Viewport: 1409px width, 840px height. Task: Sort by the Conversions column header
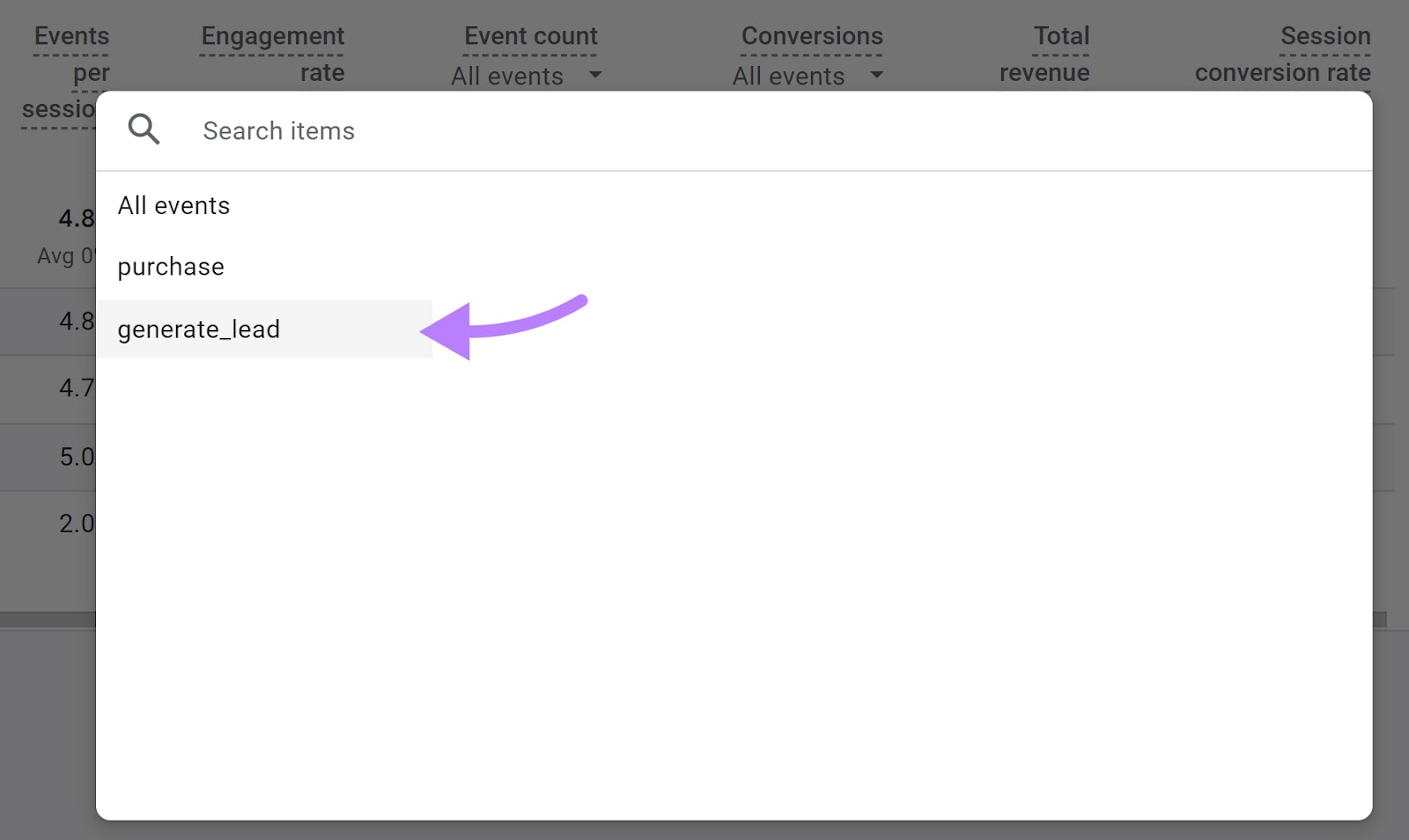[812, 35]
